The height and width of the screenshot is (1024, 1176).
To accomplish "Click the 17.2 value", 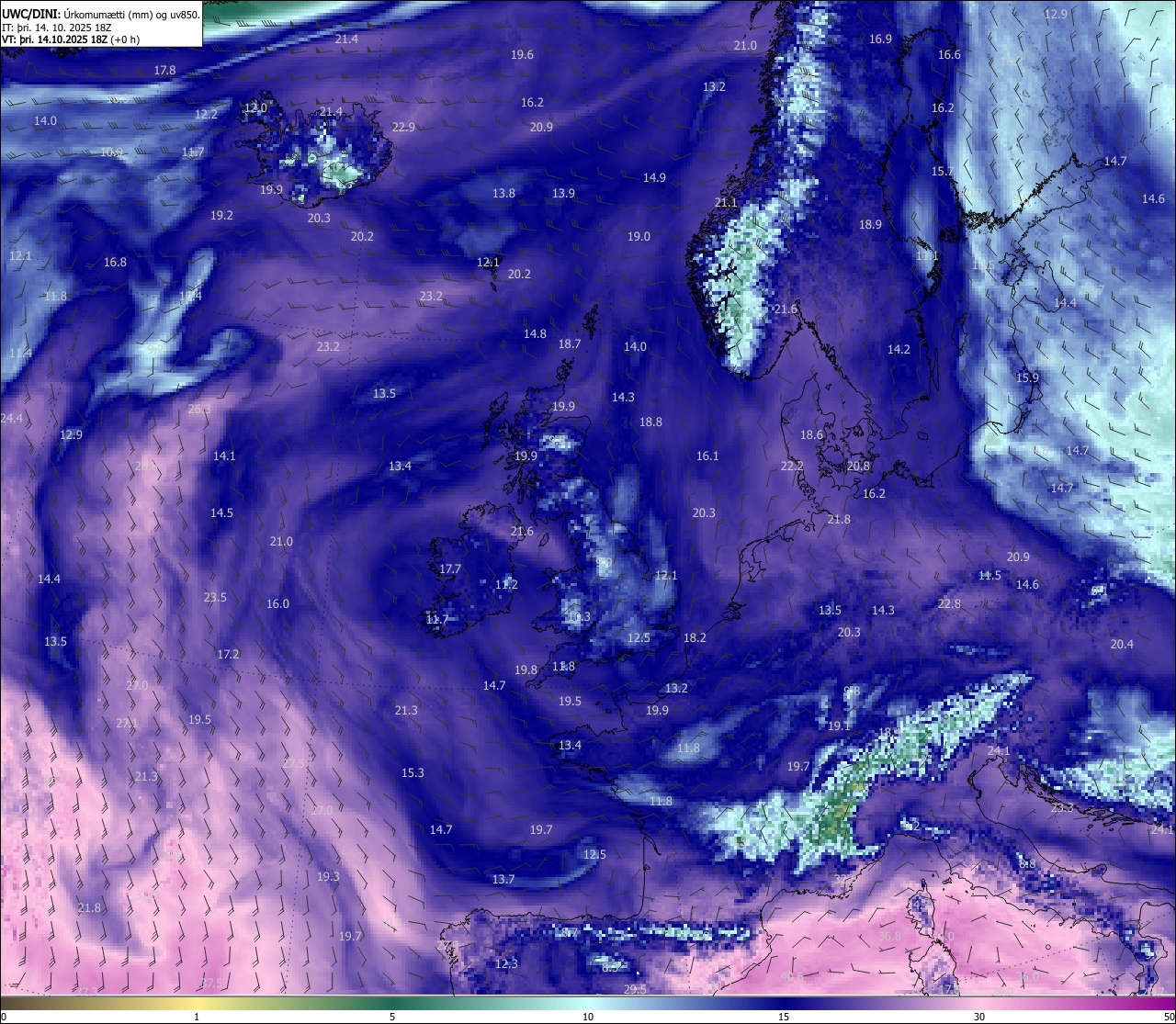I will click(228, 655).
